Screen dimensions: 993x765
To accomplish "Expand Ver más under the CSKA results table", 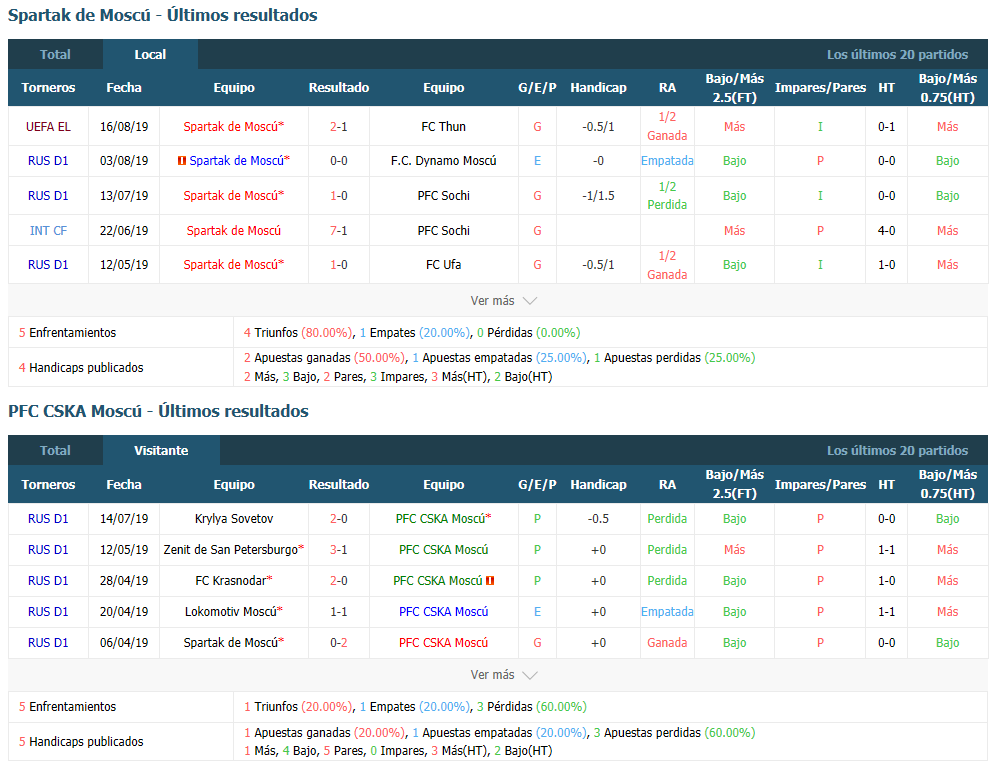I will [503, 675].
